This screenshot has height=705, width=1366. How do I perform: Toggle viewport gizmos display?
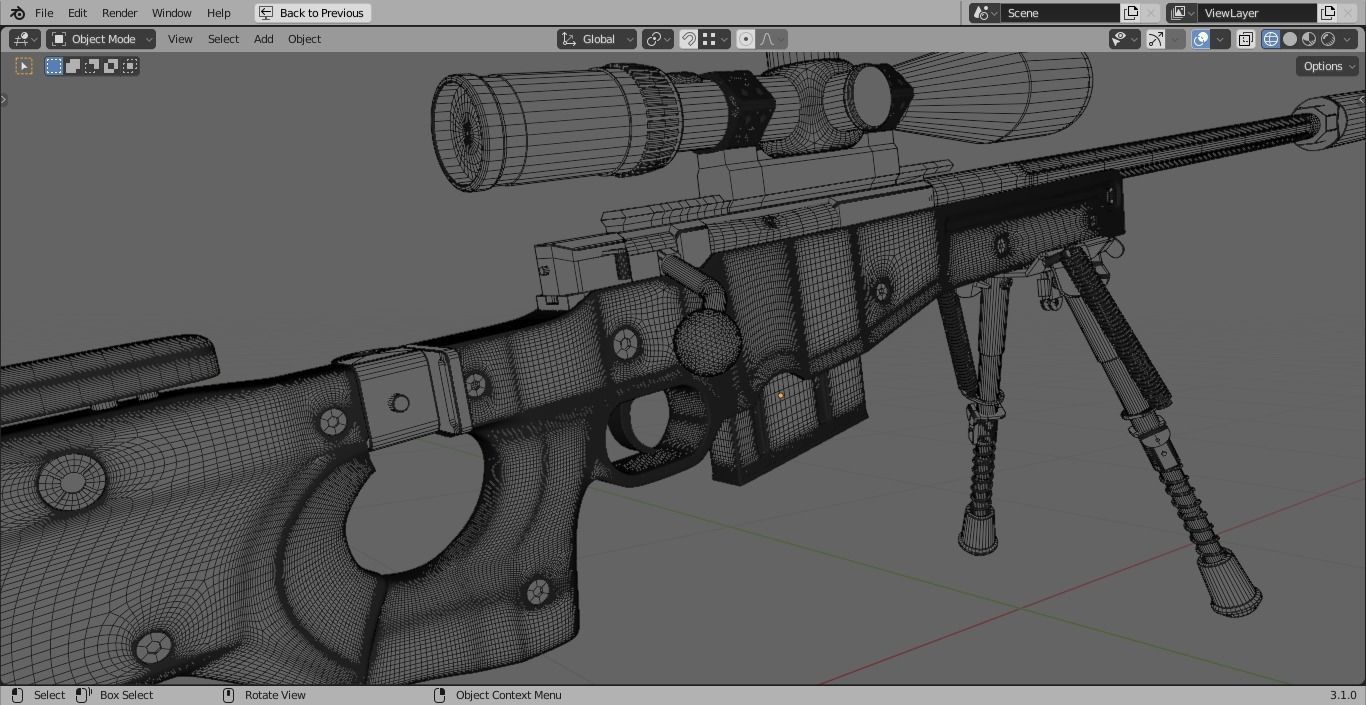pos(1156,39)
